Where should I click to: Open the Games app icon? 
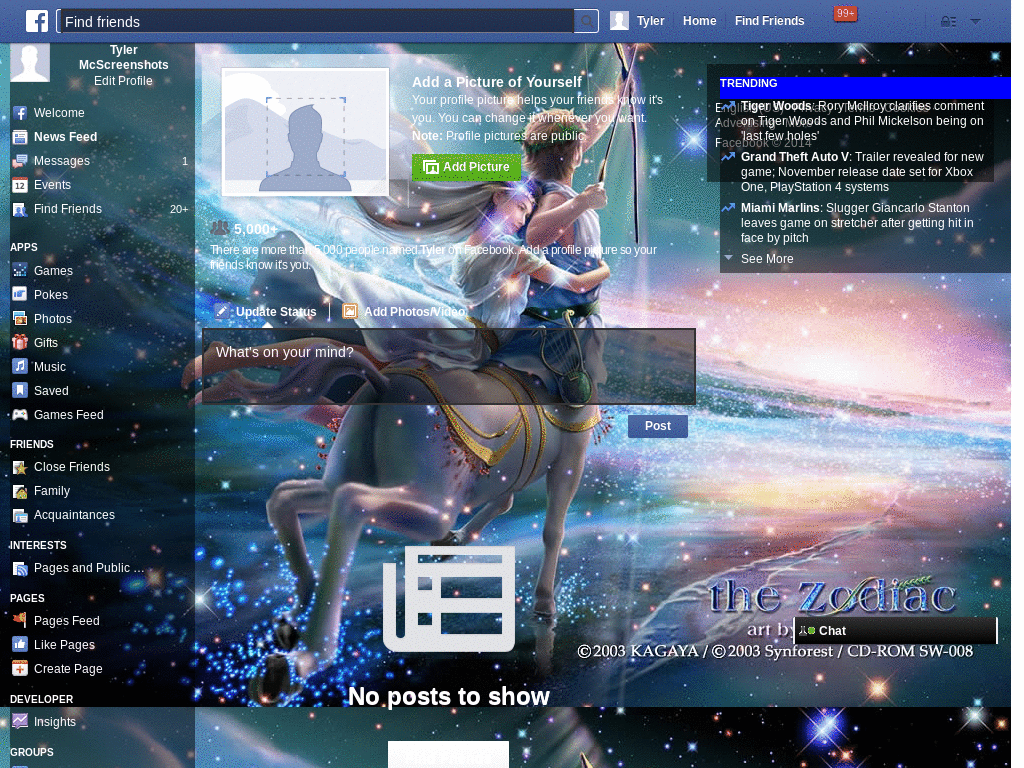click(20, 270)
